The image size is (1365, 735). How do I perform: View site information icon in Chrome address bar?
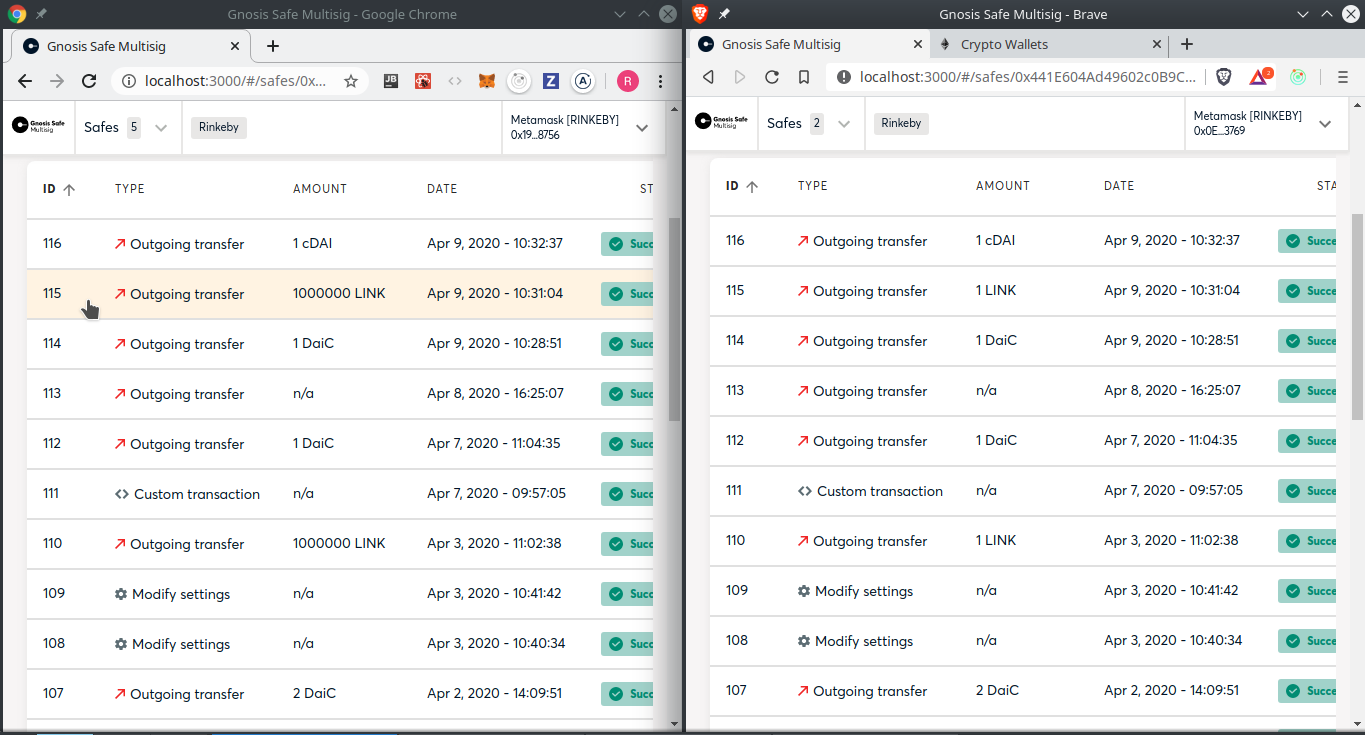(128, 81)
